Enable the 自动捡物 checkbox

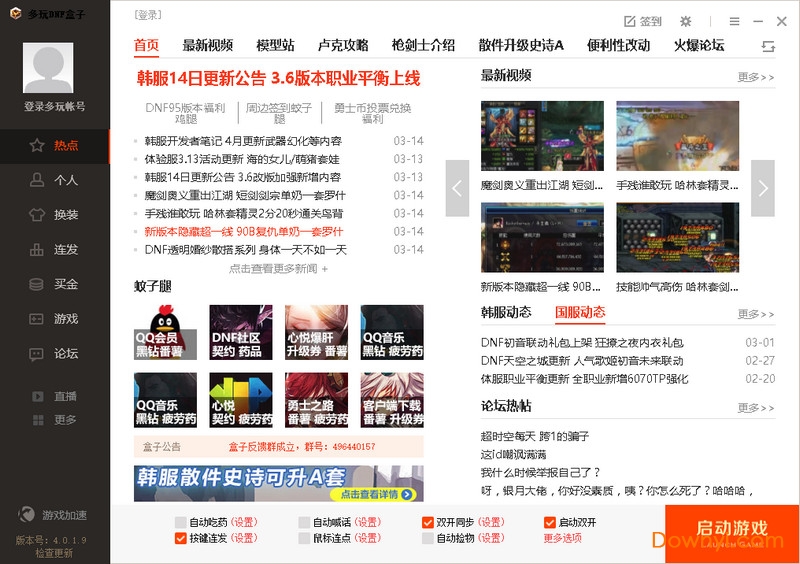tap(428, 538)
